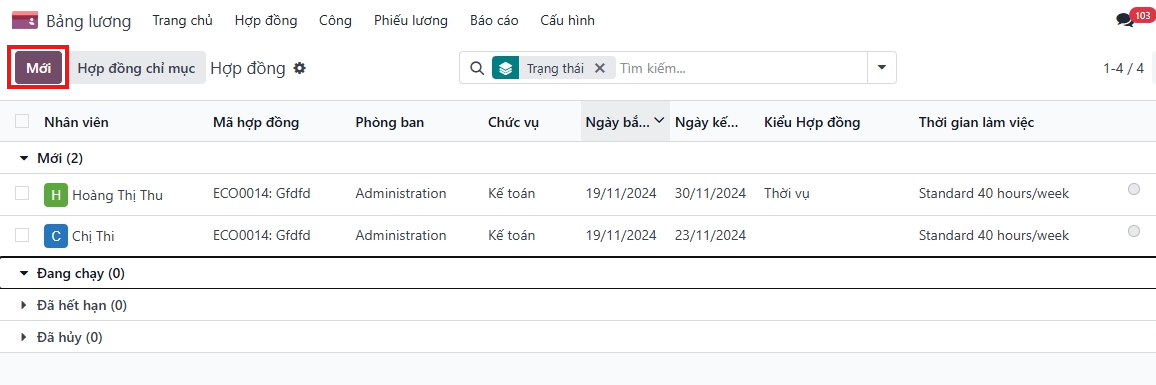This screenshot has height=385, width=1156.
Task: Click the gear icon next to Hợp đồng
Action: tap(299, 68)
